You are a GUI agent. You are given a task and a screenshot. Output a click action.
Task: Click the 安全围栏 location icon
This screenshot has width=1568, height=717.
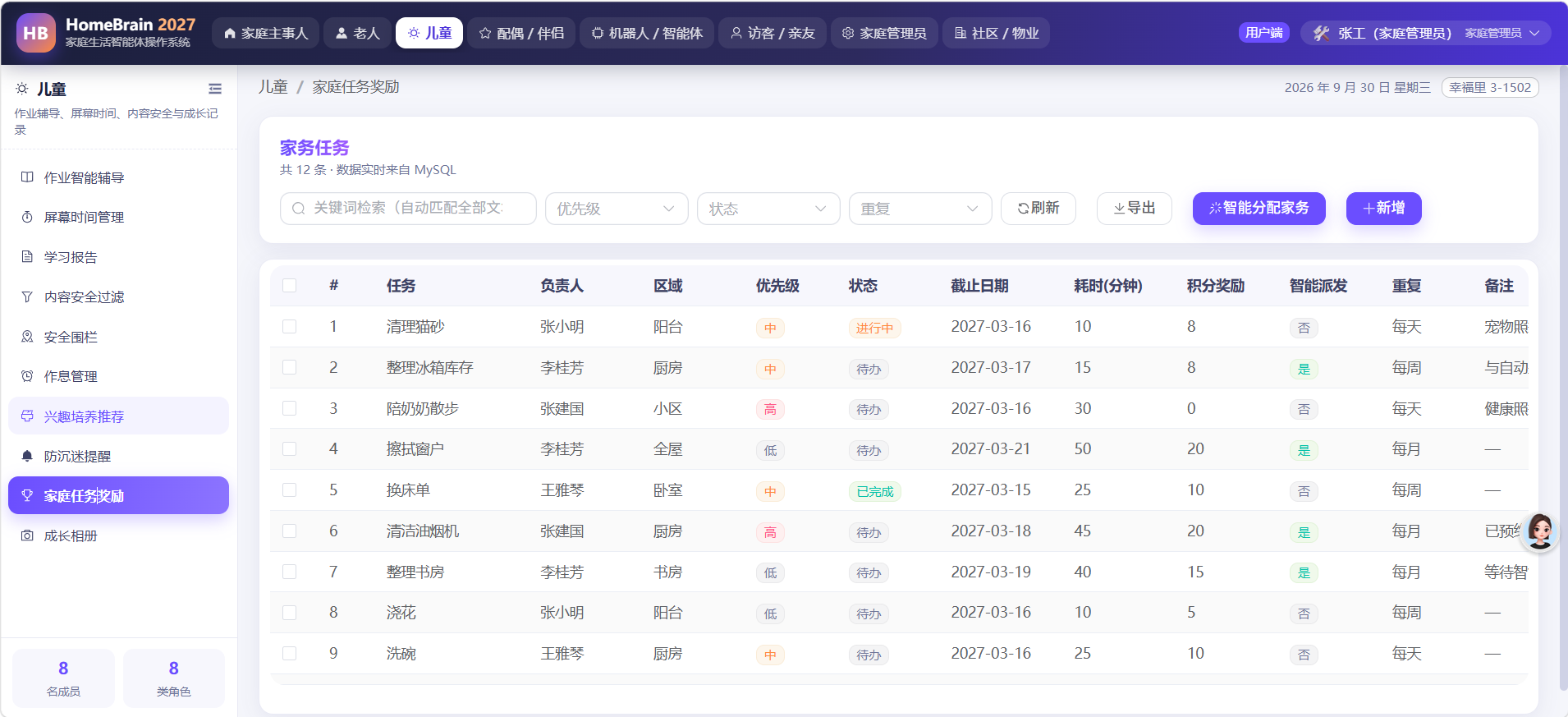[27, 337]
